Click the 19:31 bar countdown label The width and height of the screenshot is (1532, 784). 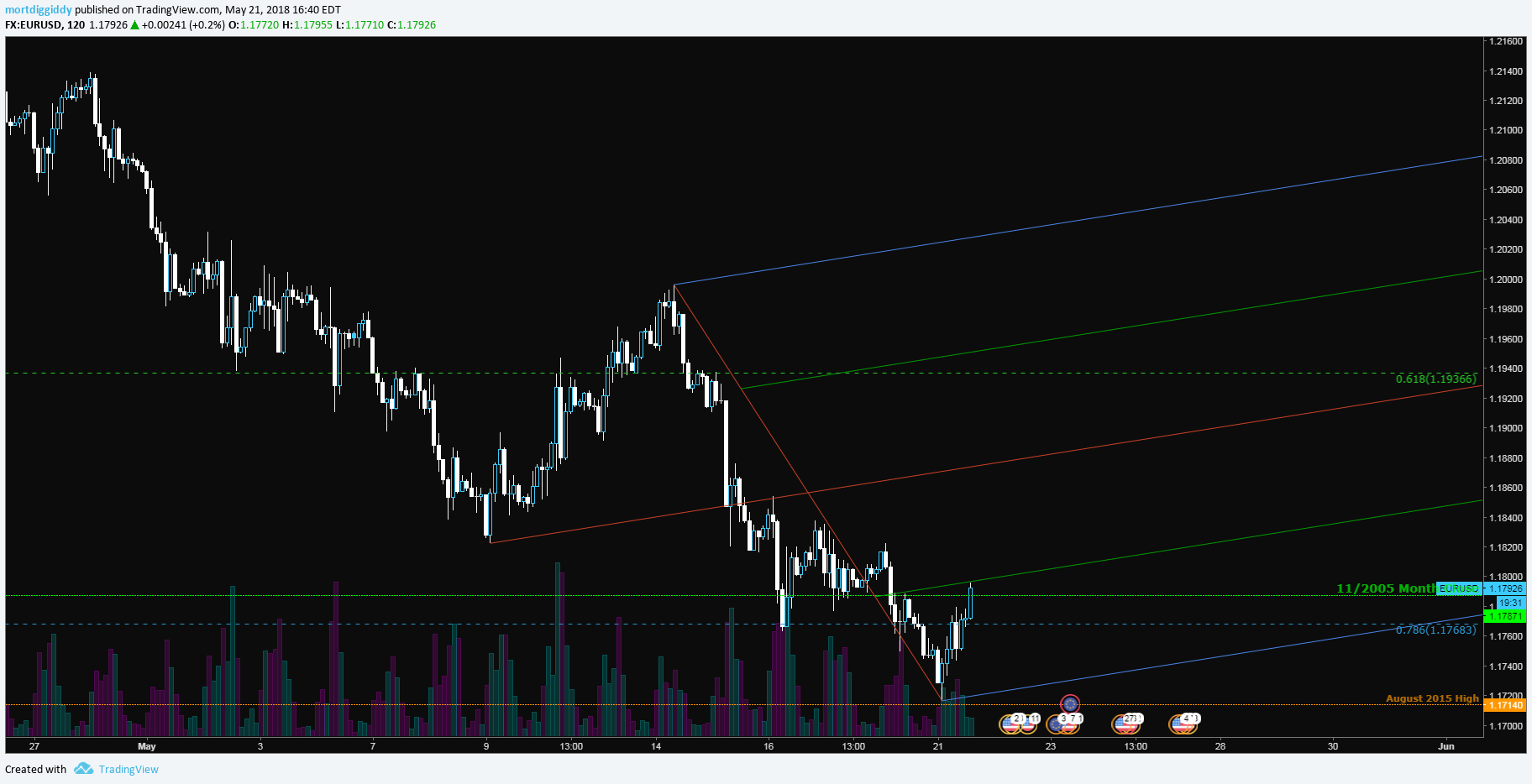click(x=1511, y=603)
